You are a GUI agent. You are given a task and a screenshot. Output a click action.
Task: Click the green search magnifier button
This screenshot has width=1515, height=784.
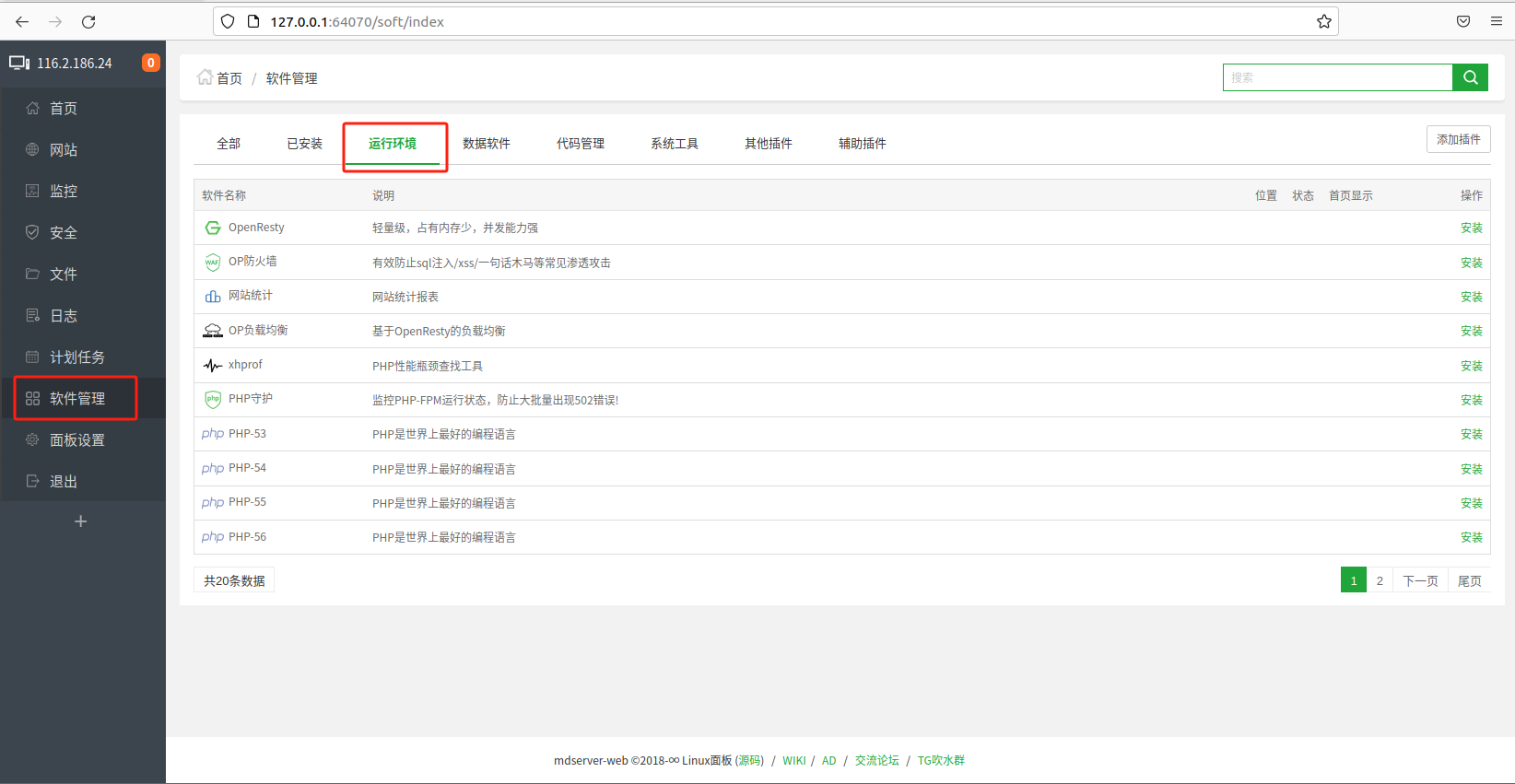click(x=1471, y=77)
